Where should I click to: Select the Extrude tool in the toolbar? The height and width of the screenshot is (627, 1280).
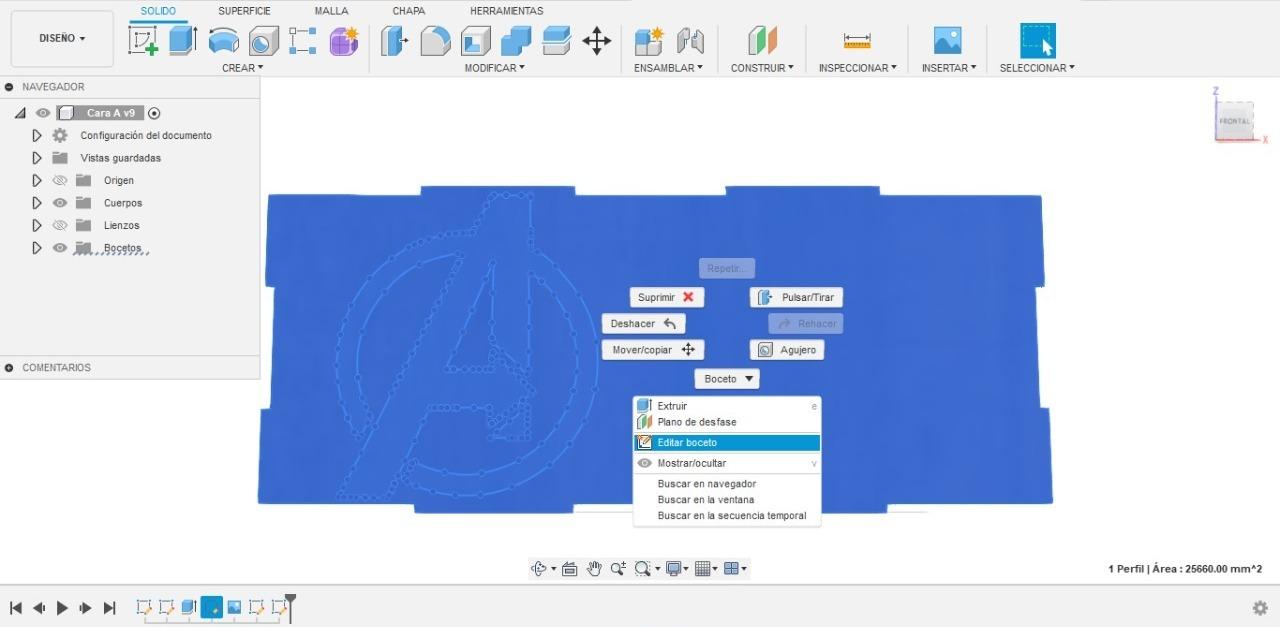coord(183,41)
